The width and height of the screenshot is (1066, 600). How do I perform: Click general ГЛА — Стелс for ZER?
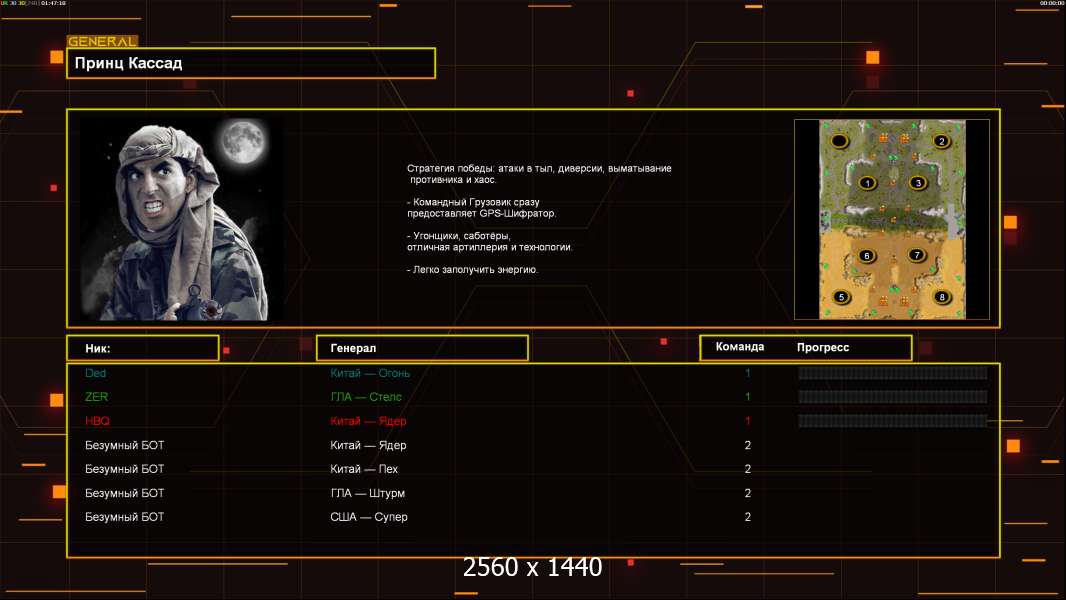coord(366,397)
